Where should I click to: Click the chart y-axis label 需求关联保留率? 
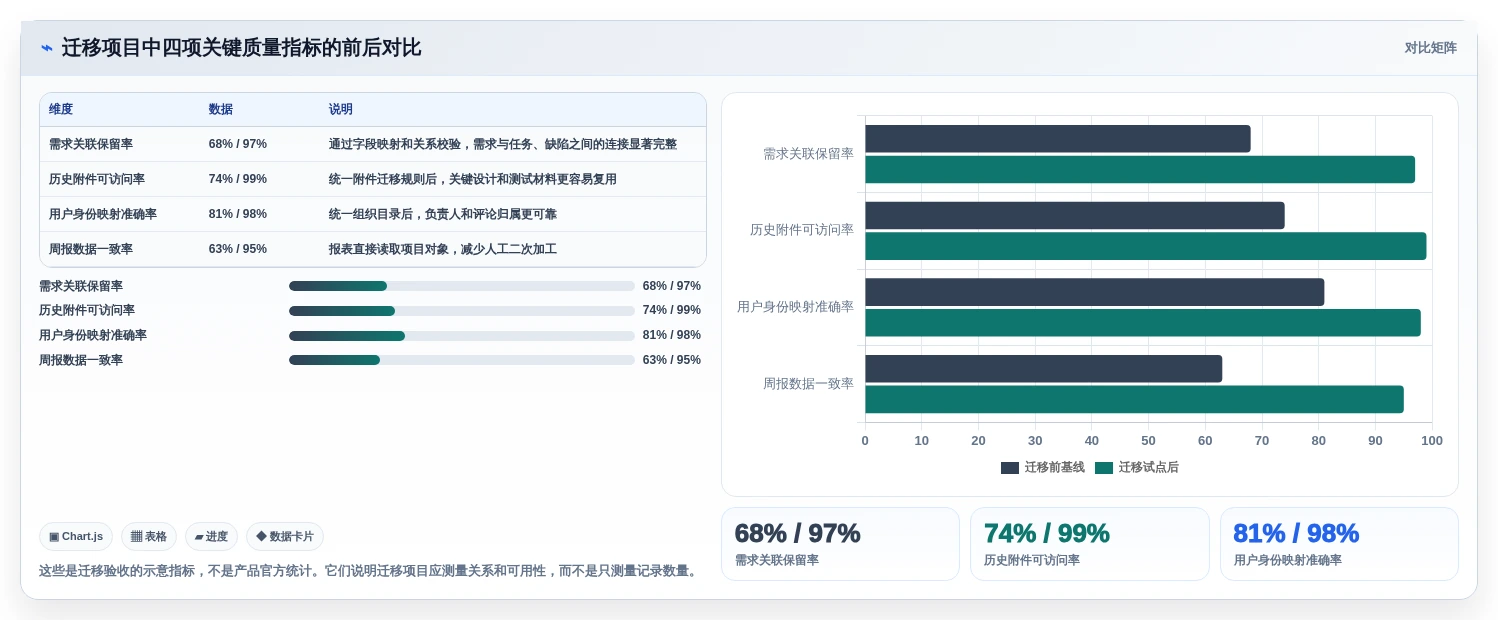[x=808, y=154]
